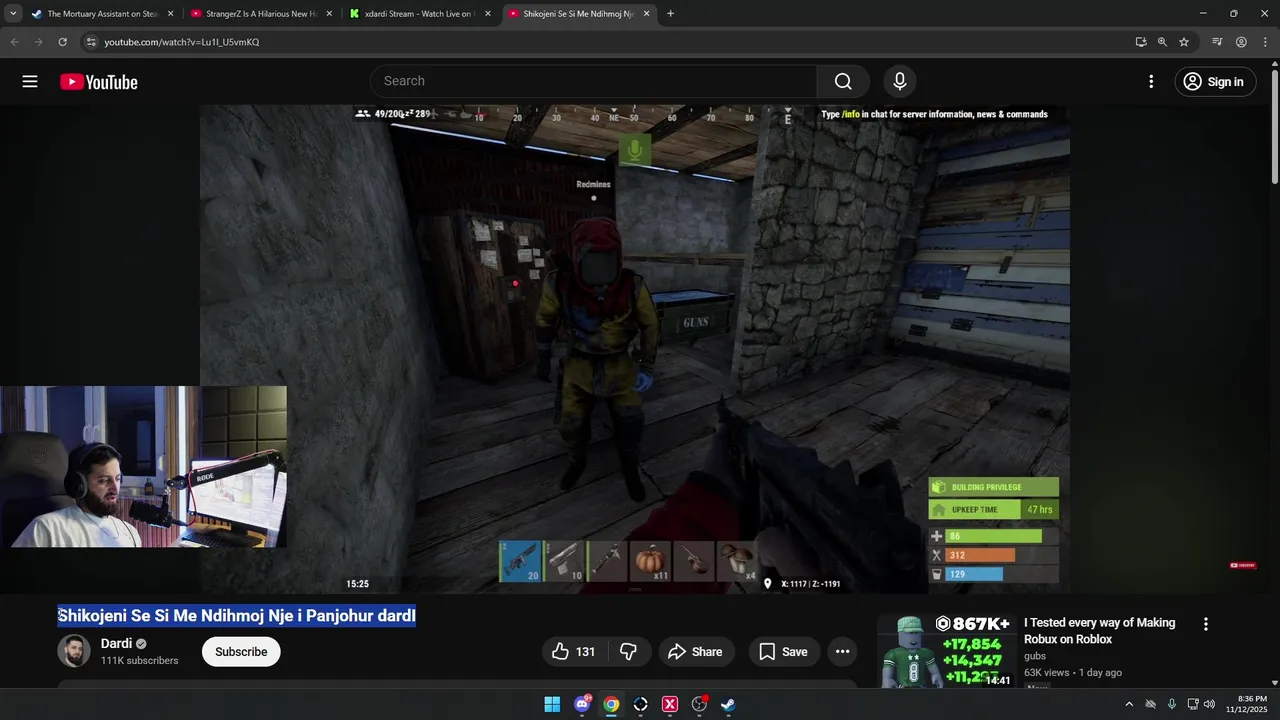Open a new browser tab
The image size is (1280, 720).
pos(670,14)
